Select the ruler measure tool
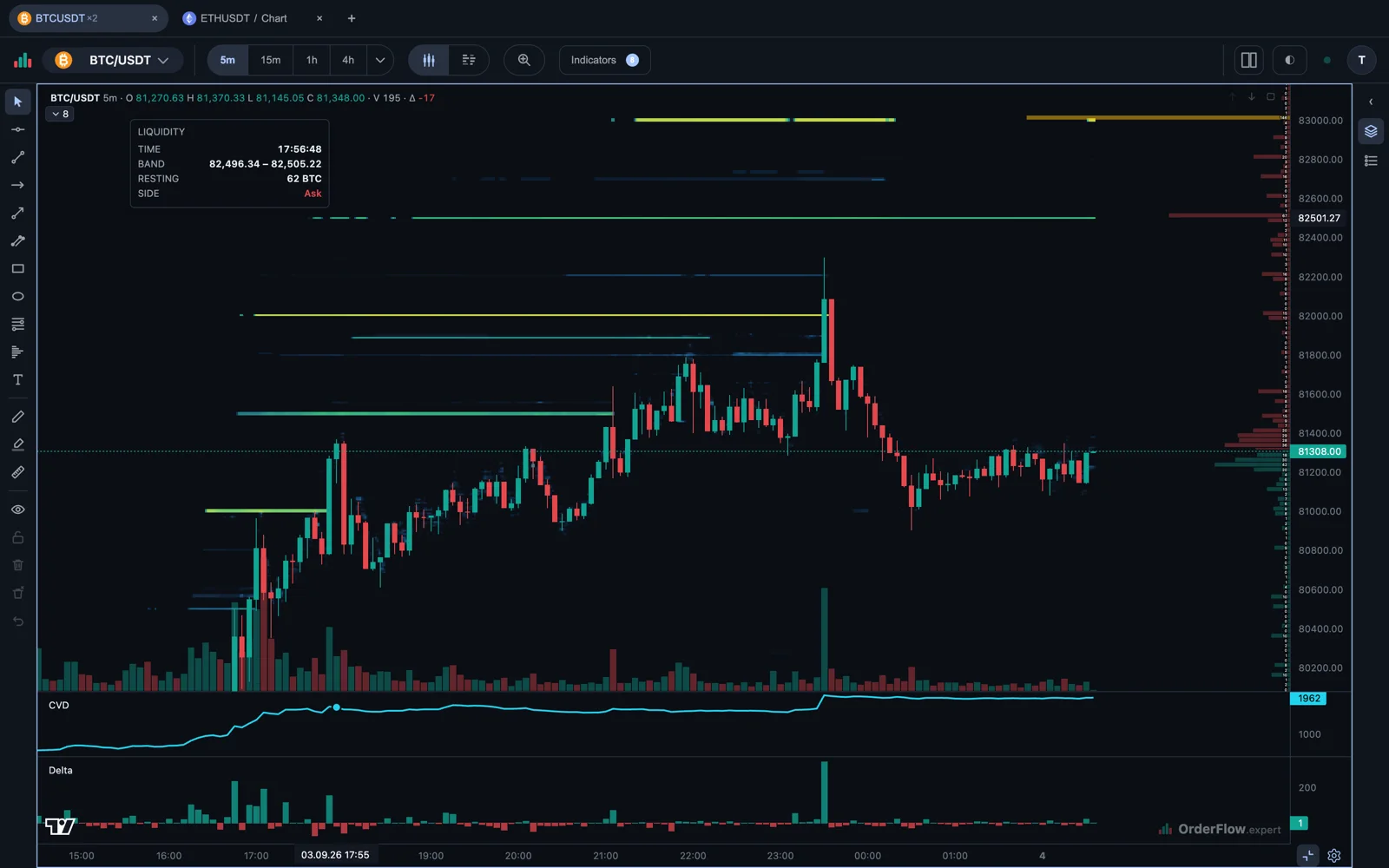1389x868 pixels. coord(17,472)
